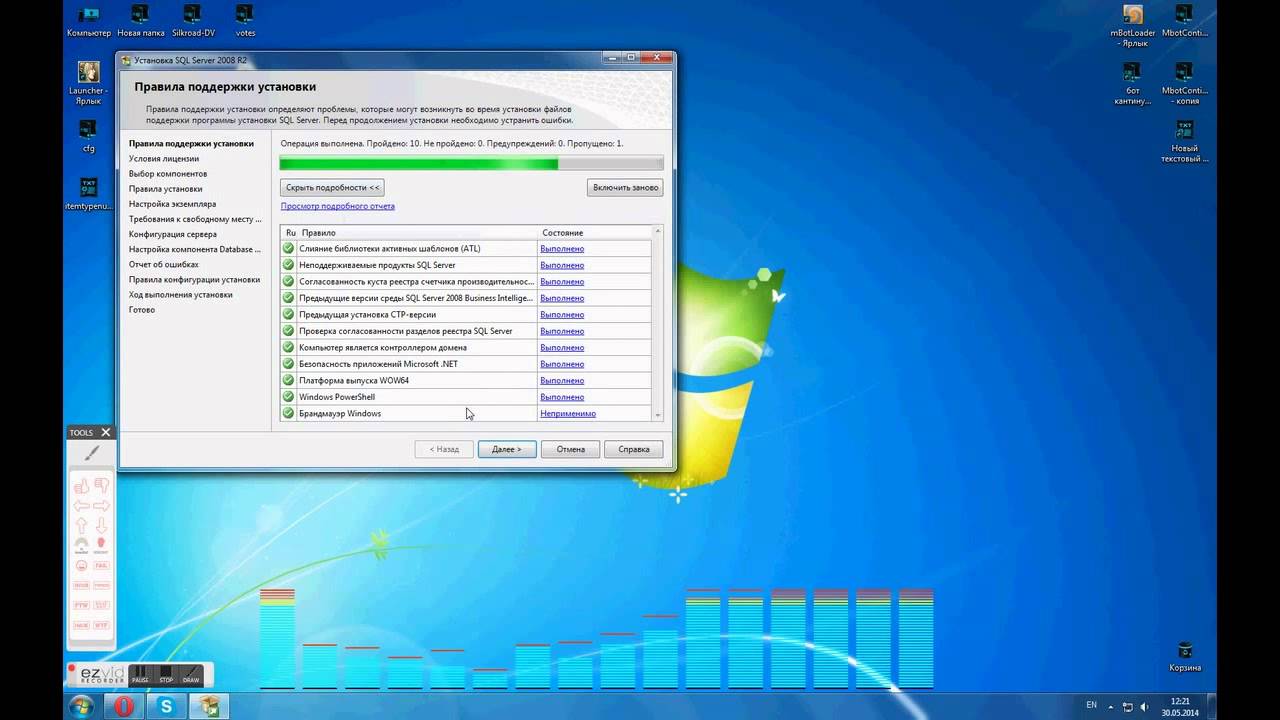
Task: Select the Компьютер desktop icon
Action: pyautogui.click(x=89, y=21)
